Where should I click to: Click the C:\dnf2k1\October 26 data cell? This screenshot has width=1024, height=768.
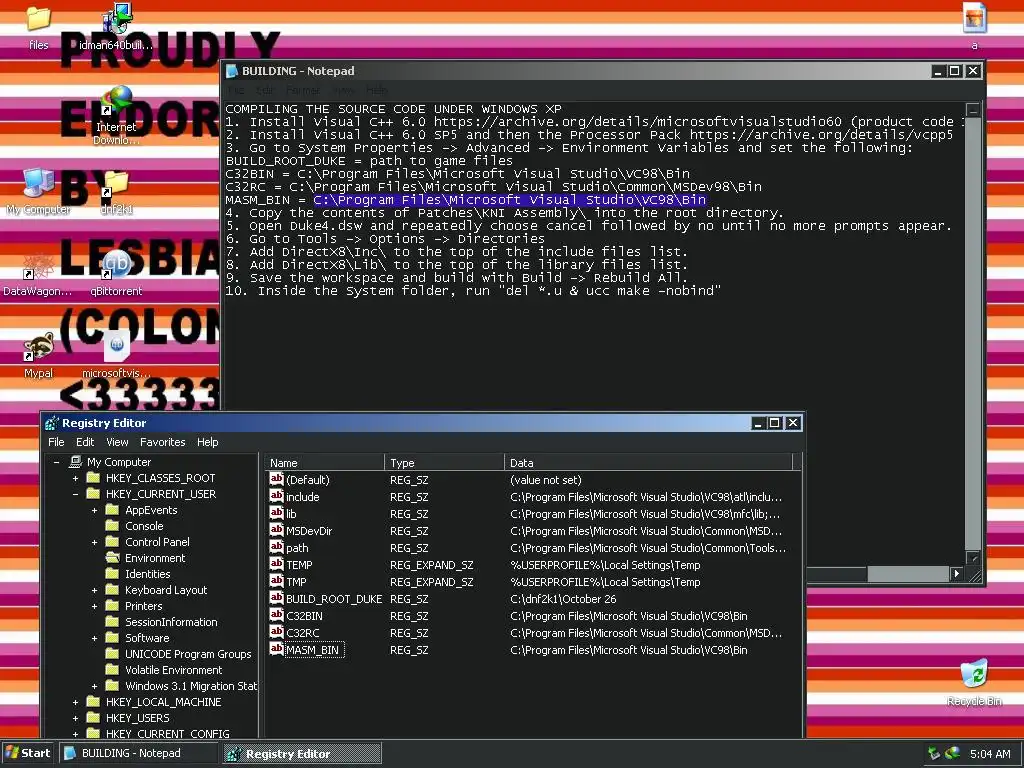pos(563,599)
